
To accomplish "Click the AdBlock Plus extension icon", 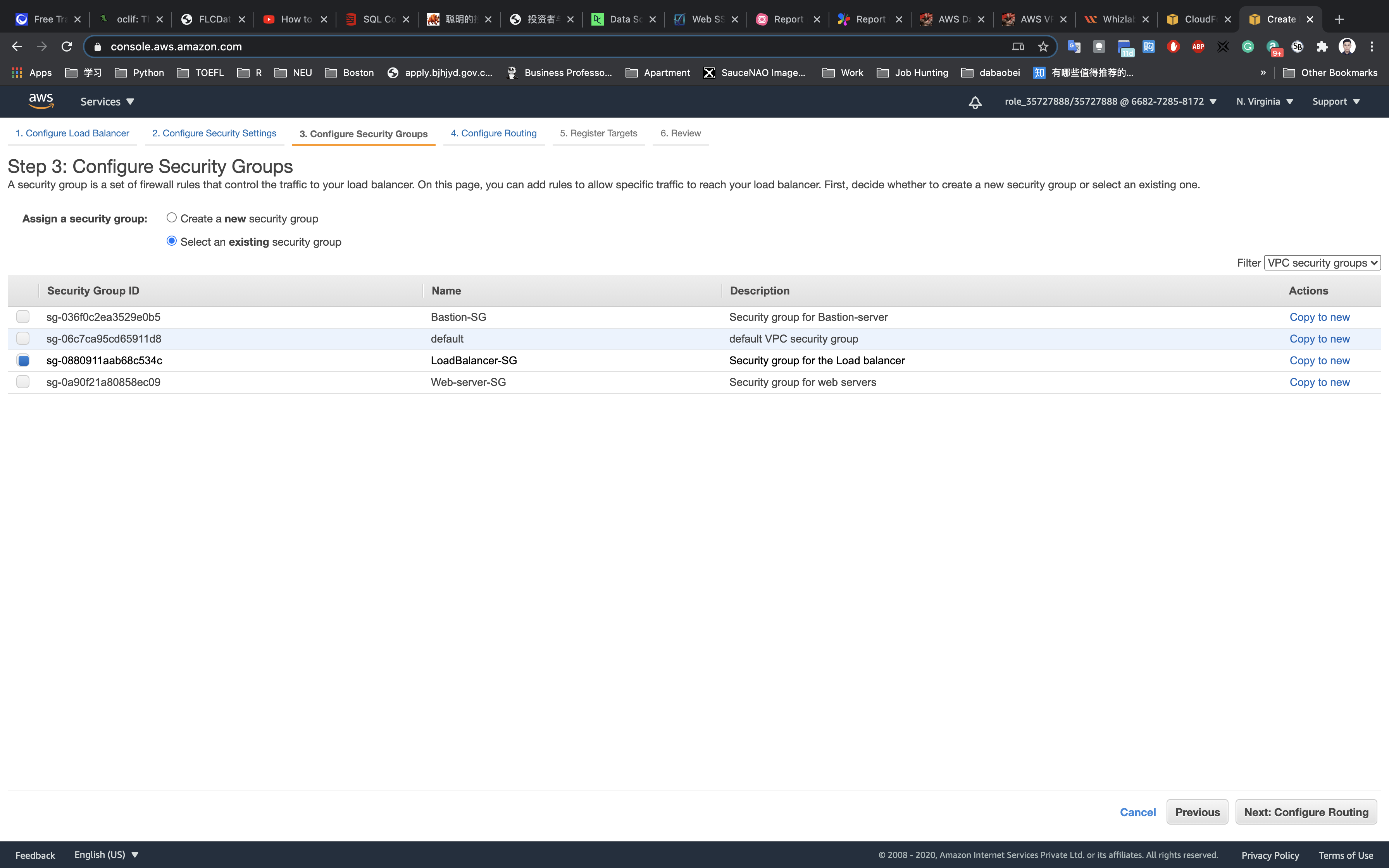I will (1198, 46).
